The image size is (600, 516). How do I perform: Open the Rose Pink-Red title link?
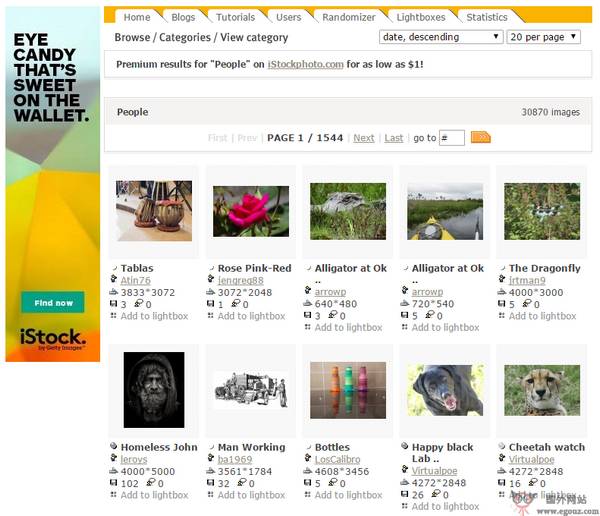pyautogui.click(x=254, y=268)
